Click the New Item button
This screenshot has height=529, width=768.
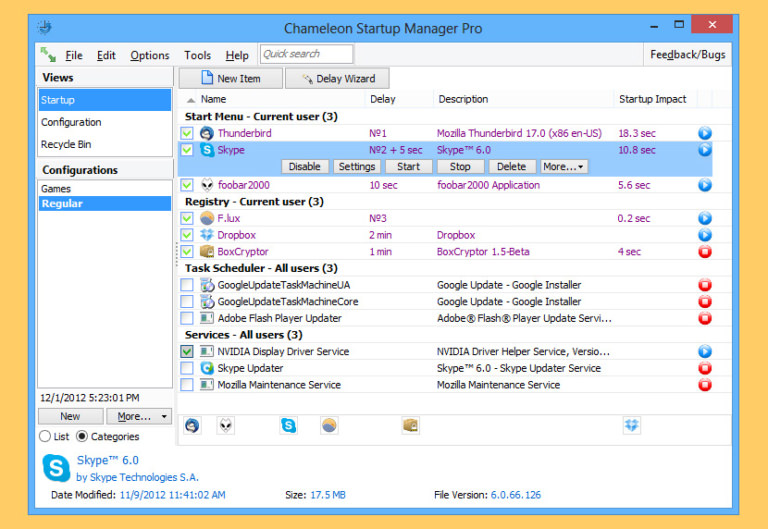click(231, 78)
